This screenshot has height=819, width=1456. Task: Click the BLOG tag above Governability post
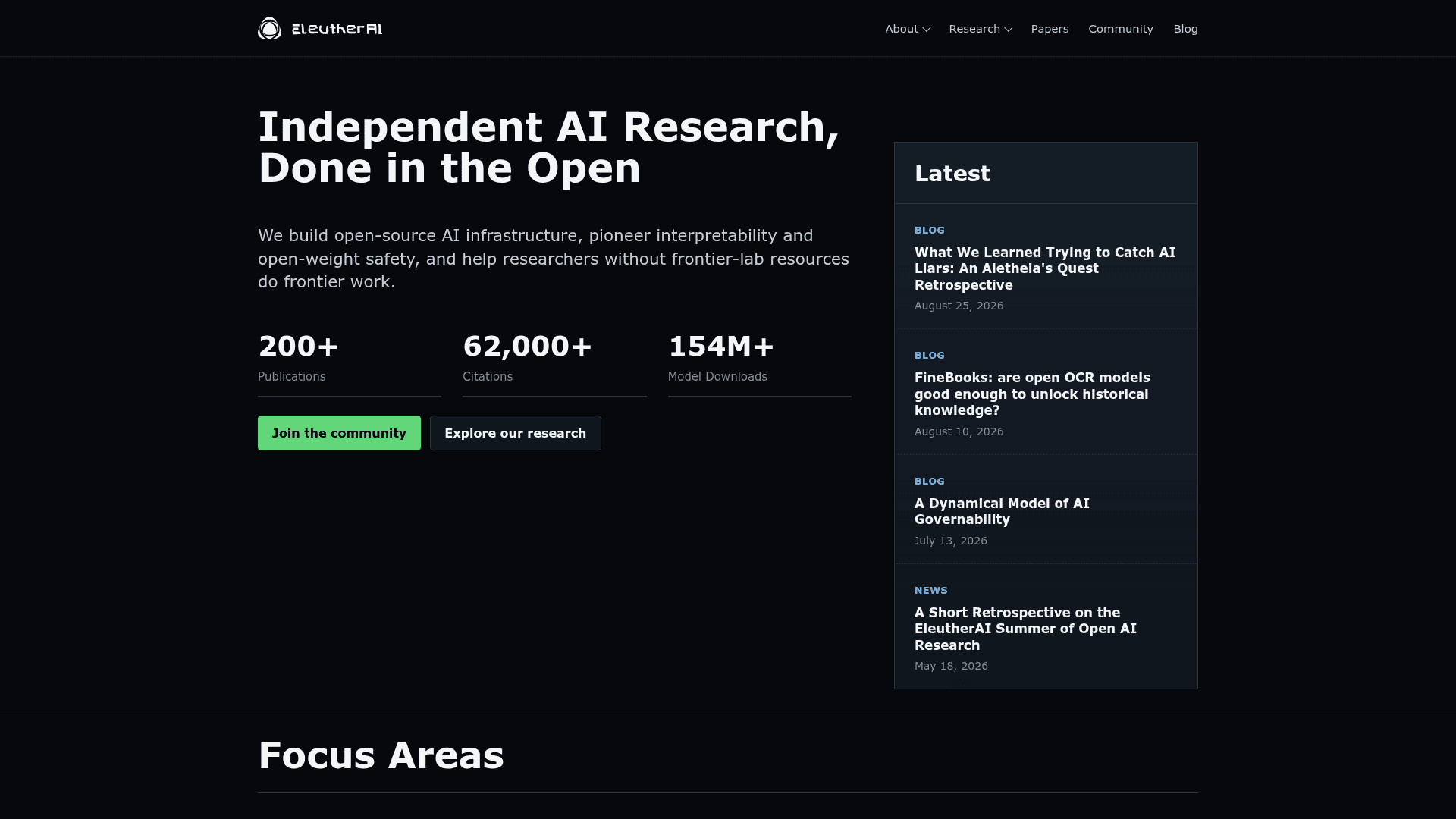[929, 481]
